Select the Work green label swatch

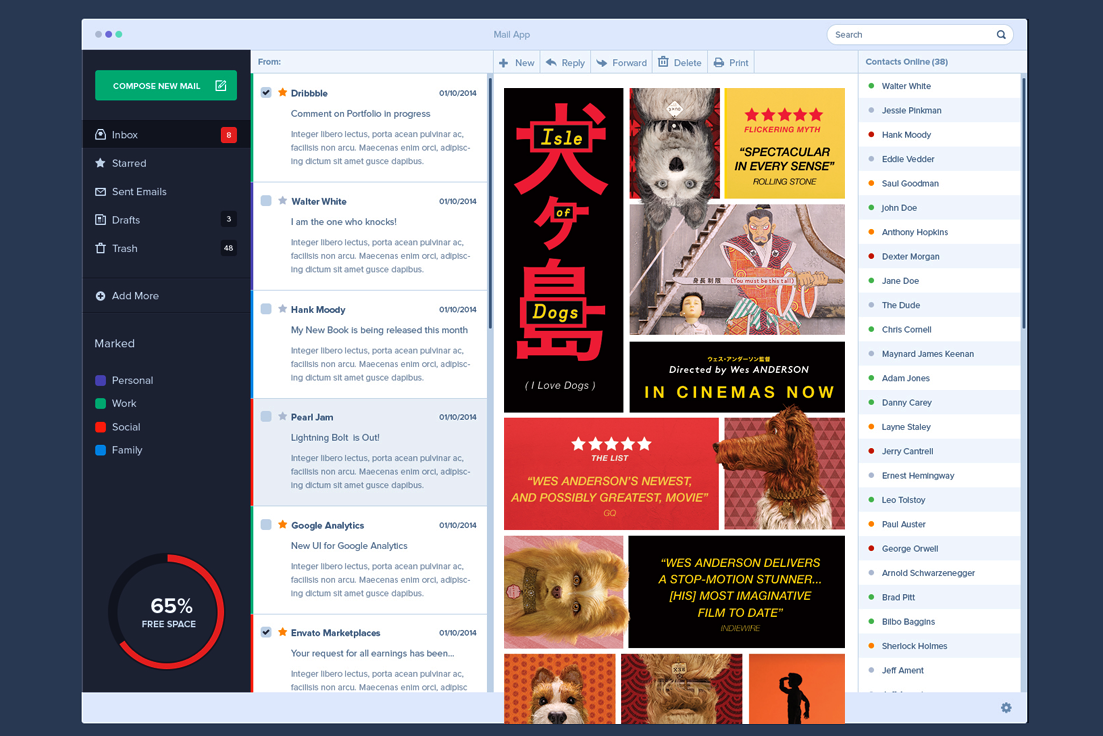click(x=101, y=404)
